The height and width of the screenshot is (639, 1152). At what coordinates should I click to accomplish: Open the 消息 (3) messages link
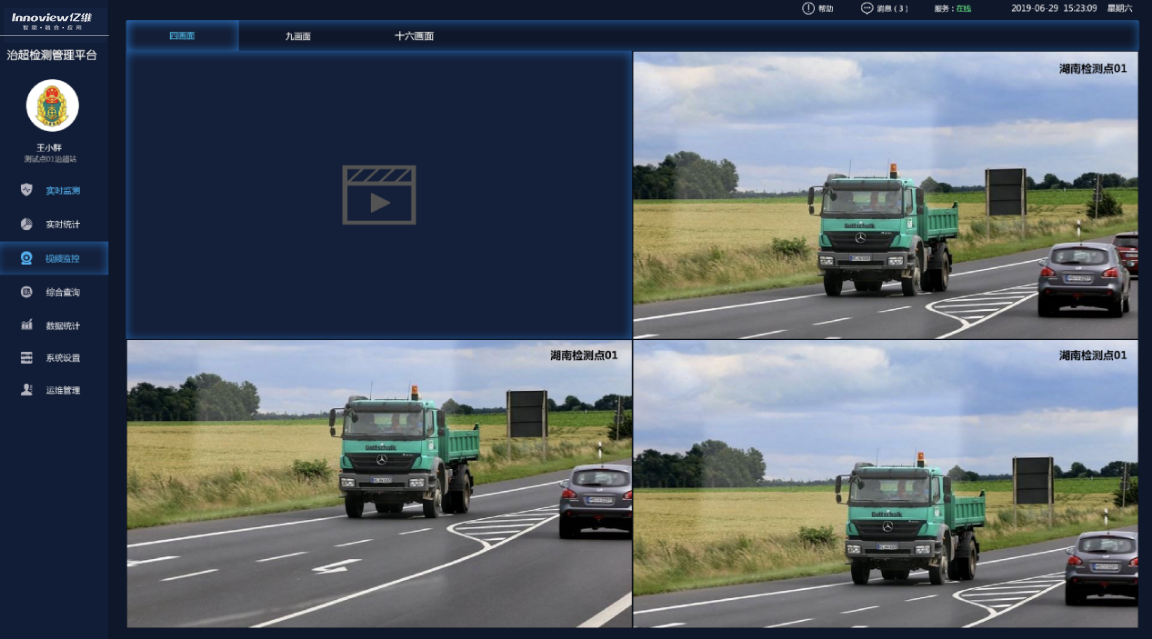pyautogui.click(x=892, y=8)
